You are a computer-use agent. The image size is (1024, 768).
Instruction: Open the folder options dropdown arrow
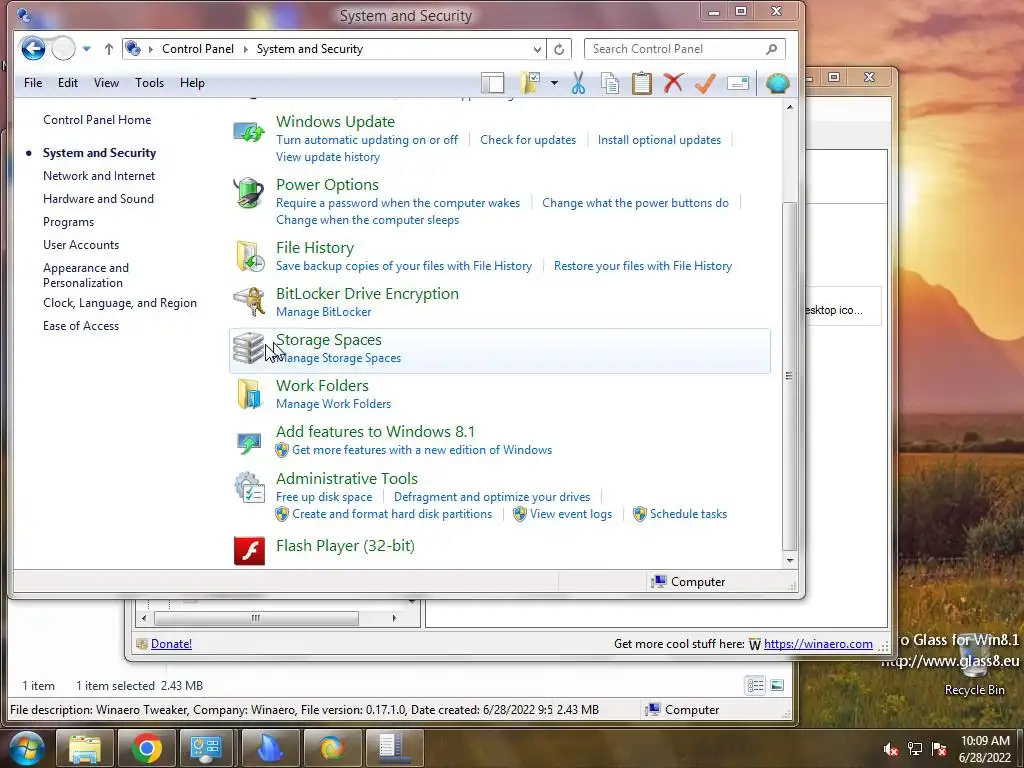[554, 83]
